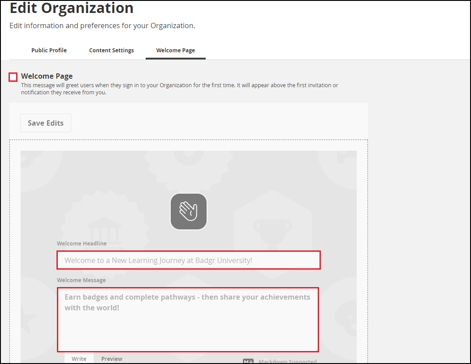The image size is (471, 364).
Task: Enable the Welcome Page checkbox
Action: [x=13, y=77]
